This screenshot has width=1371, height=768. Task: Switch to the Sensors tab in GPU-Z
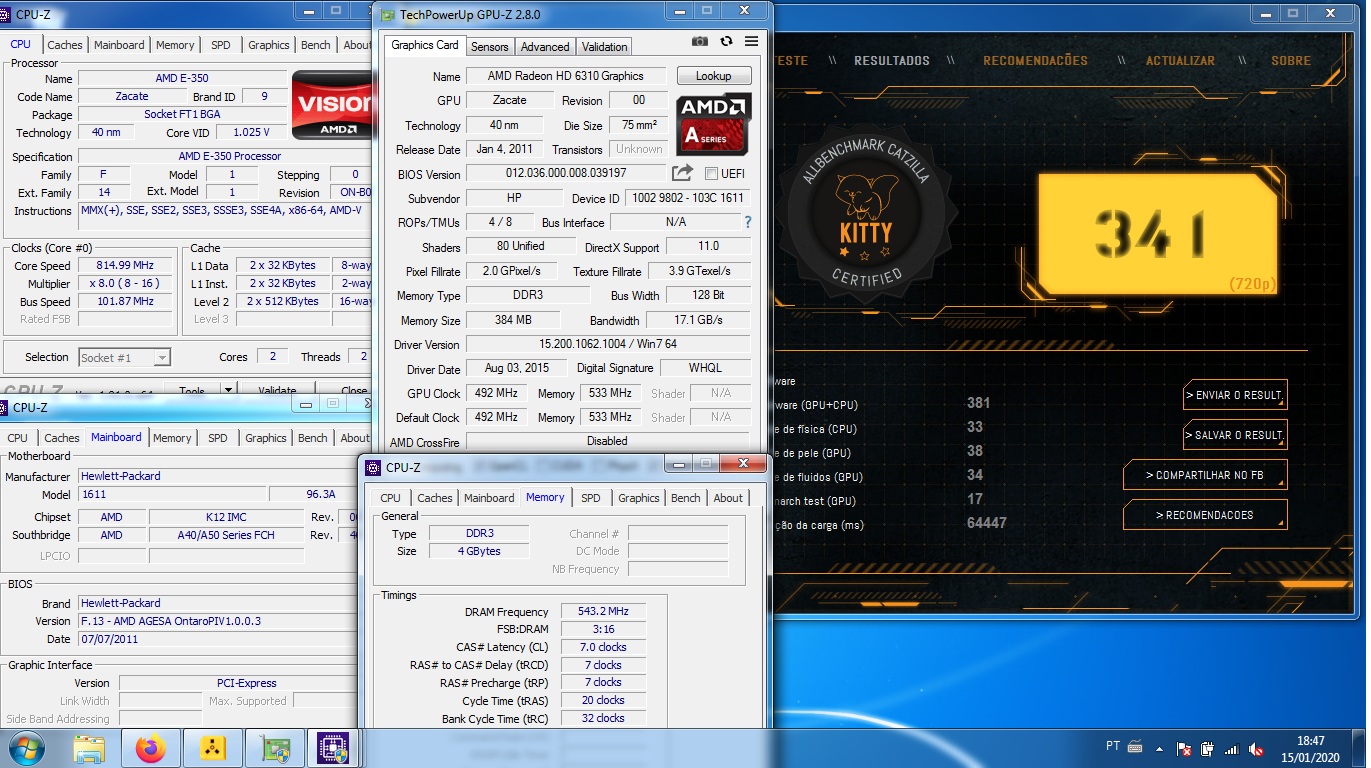click(x=490, y=46)
